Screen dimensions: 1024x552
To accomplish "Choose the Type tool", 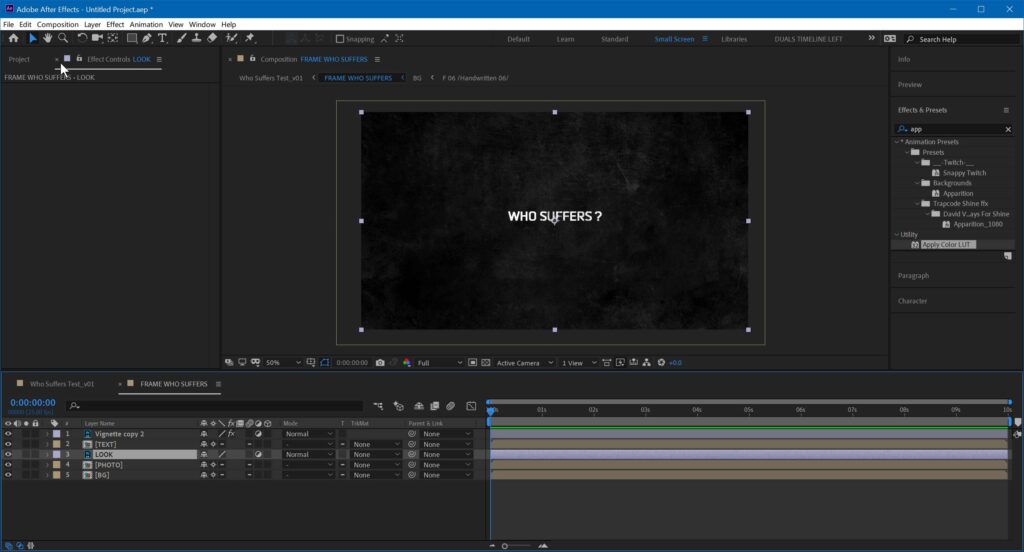I will point(163,38).
